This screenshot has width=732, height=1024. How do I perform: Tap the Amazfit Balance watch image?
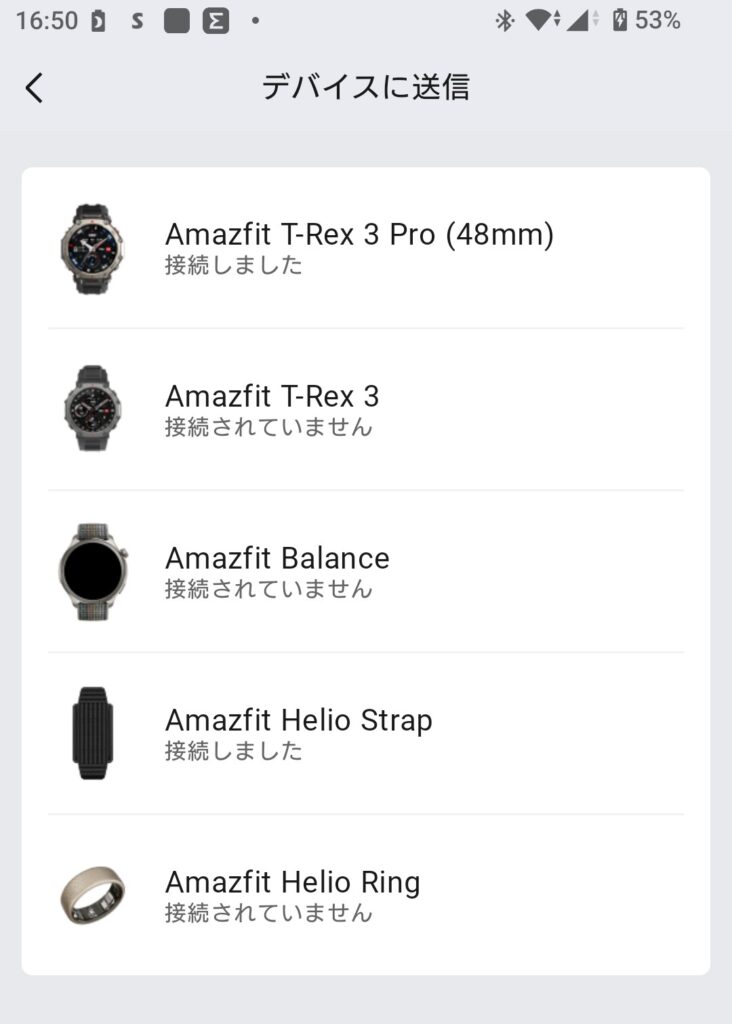(92, 571)
